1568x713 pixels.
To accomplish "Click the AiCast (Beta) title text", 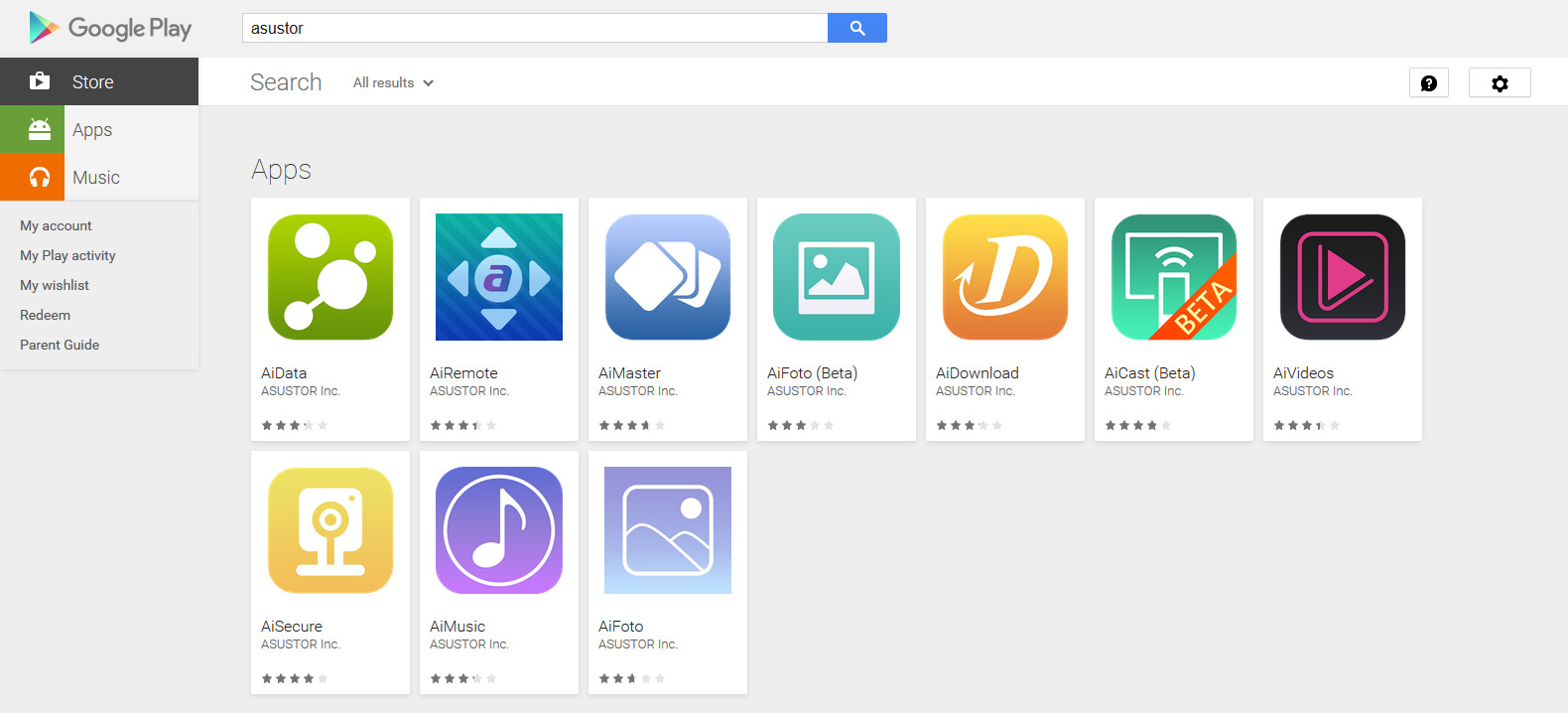I will click(x=1149, y=373).
